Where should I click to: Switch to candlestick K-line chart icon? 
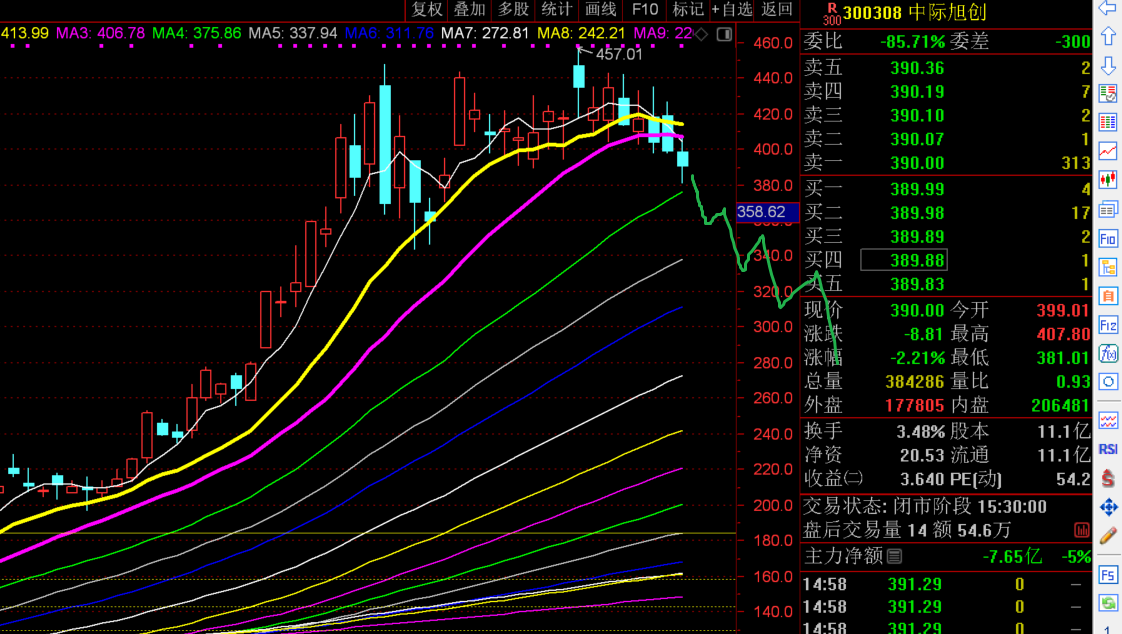tap(1108, 180)
